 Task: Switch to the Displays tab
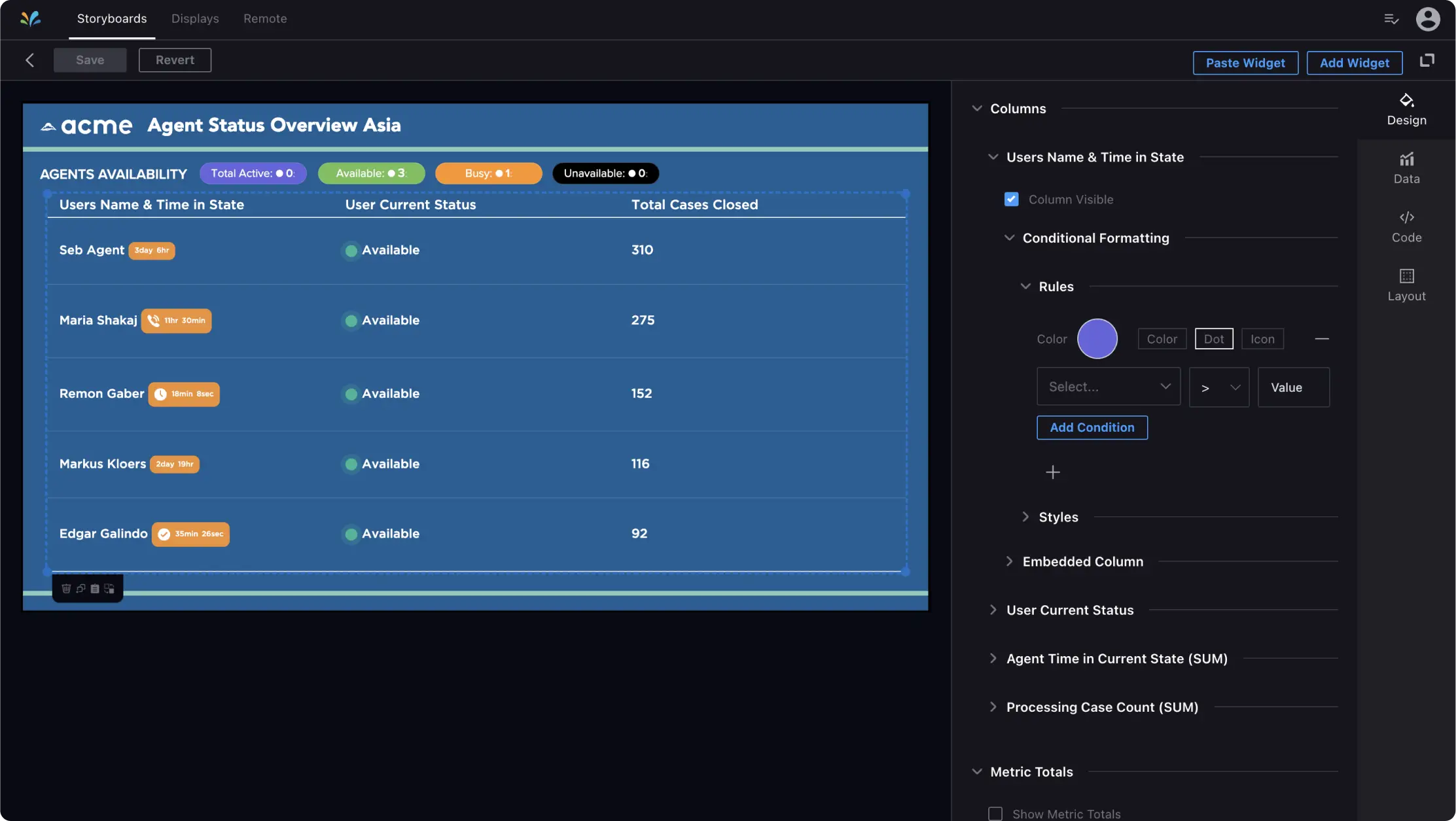(x=195, y=19)
